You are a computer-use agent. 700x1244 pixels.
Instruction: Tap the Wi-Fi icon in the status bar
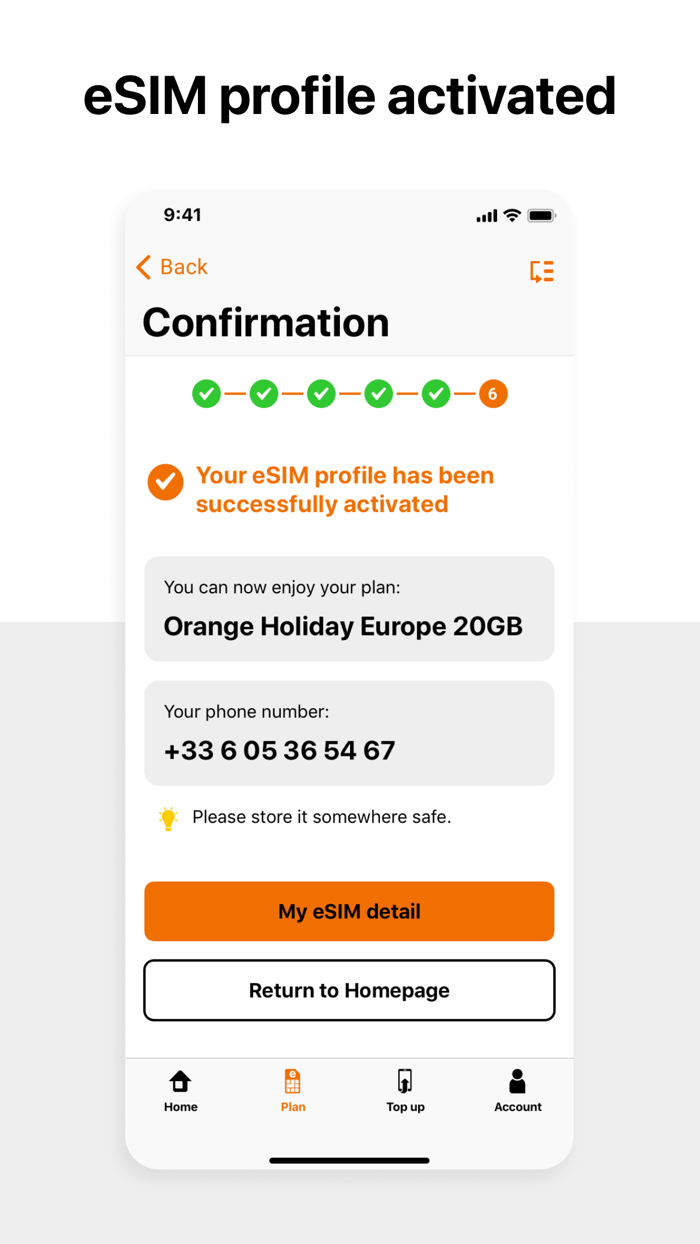513,214
